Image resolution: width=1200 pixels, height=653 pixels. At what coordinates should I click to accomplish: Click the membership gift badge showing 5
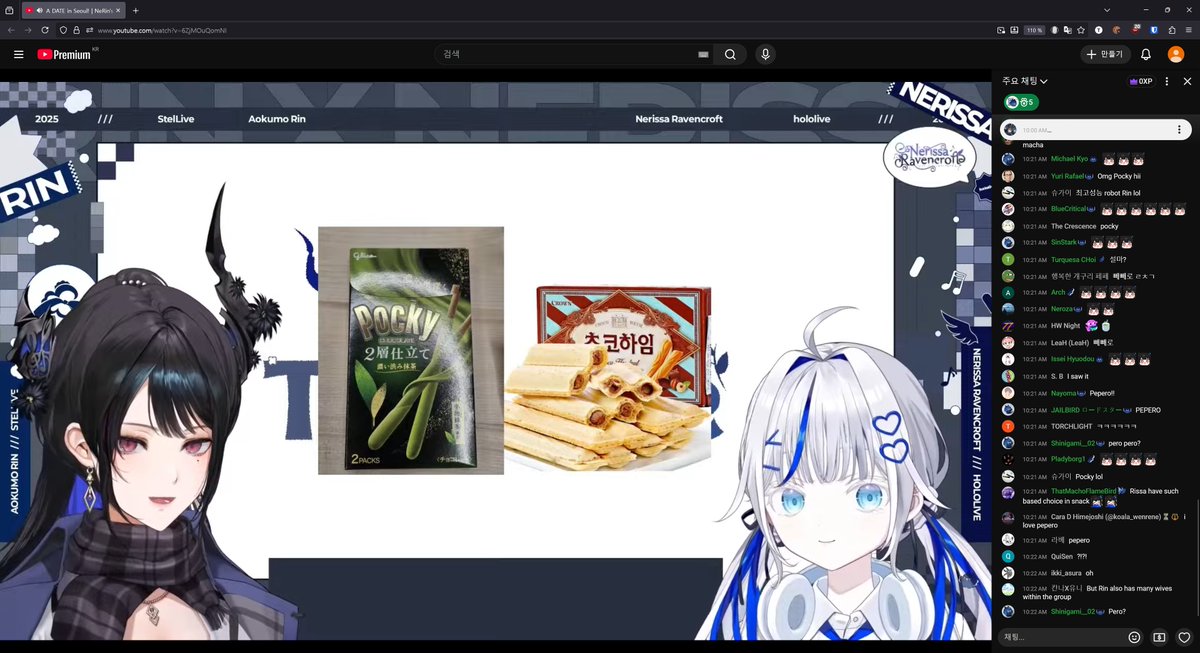click(1020, 102)
